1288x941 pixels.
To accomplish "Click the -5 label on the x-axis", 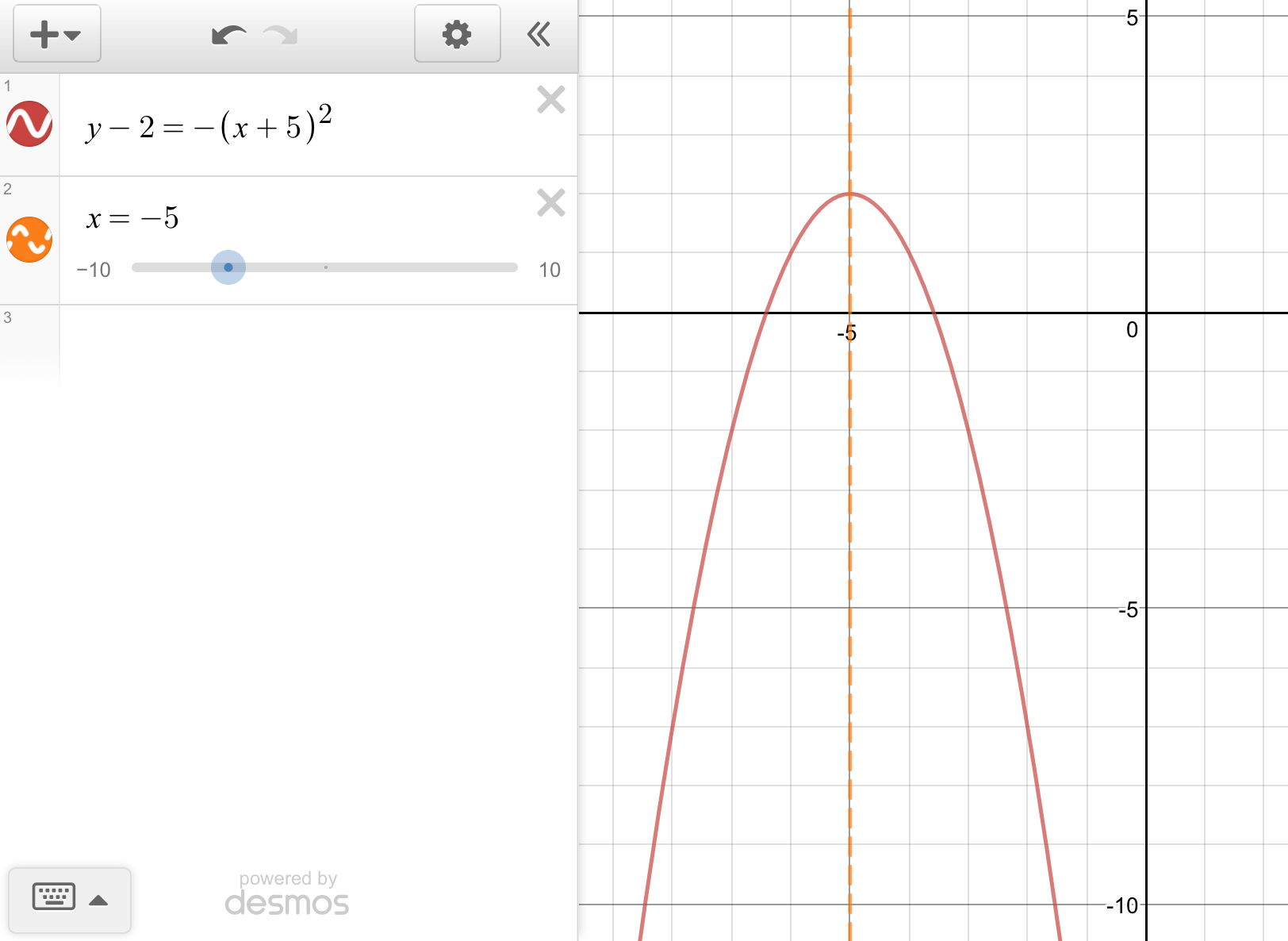I will tap(847, 333).
